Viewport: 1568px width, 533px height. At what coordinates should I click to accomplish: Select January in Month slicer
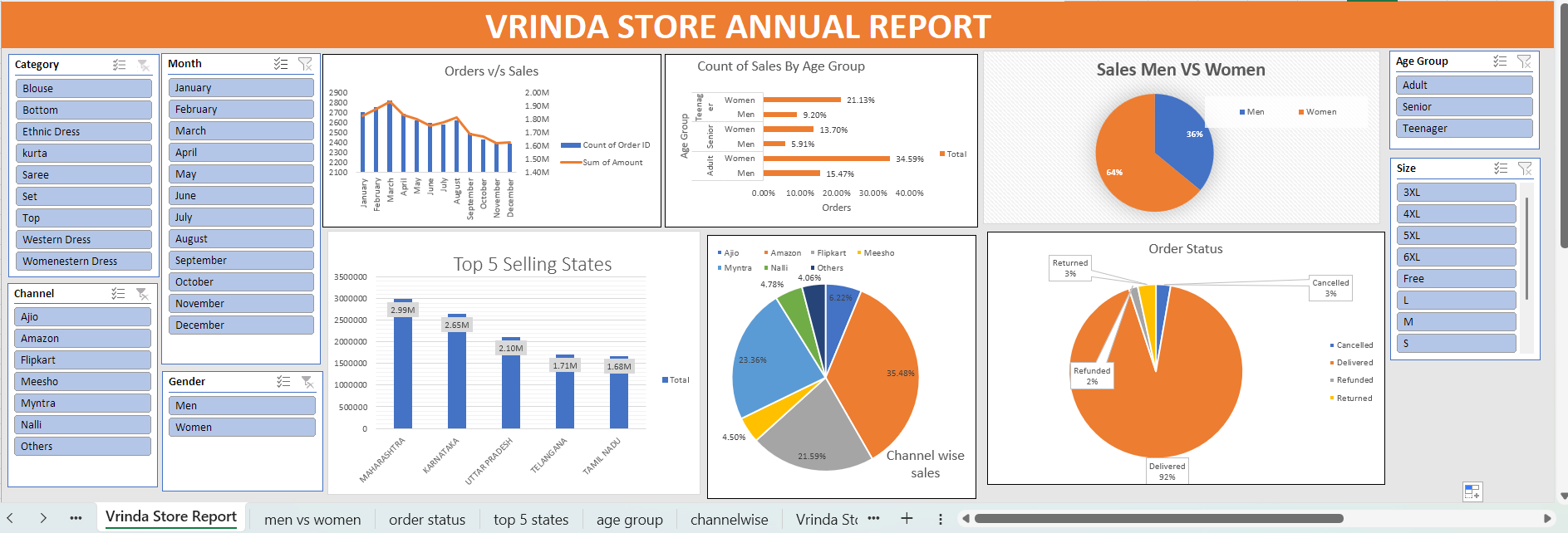pos(241,88)
